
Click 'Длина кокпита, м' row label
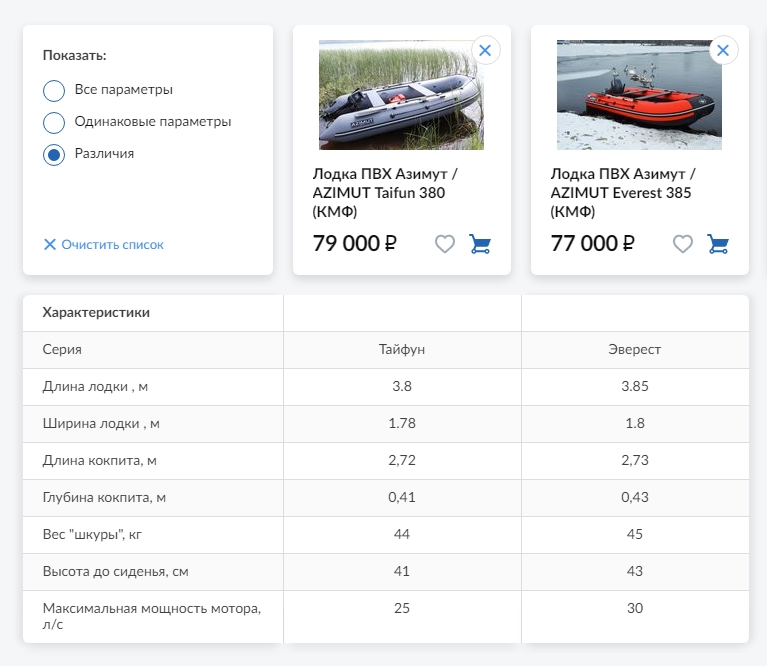pos(99,461)
